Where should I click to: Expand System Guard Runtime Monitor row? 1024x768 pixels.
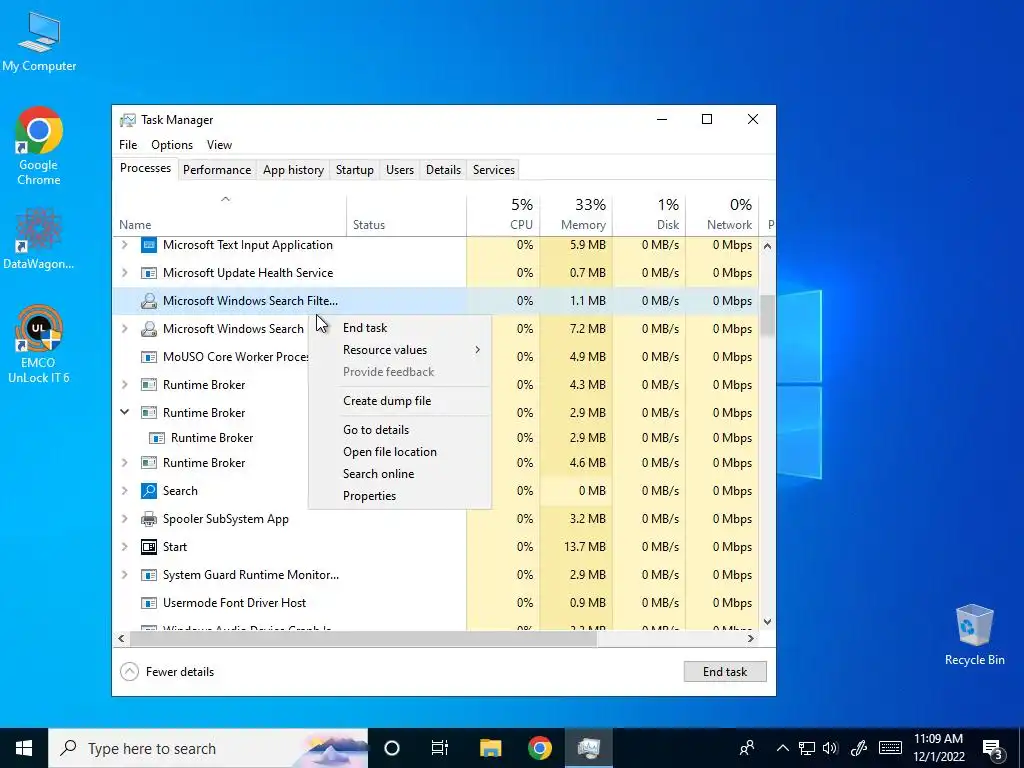click(125, 575)
